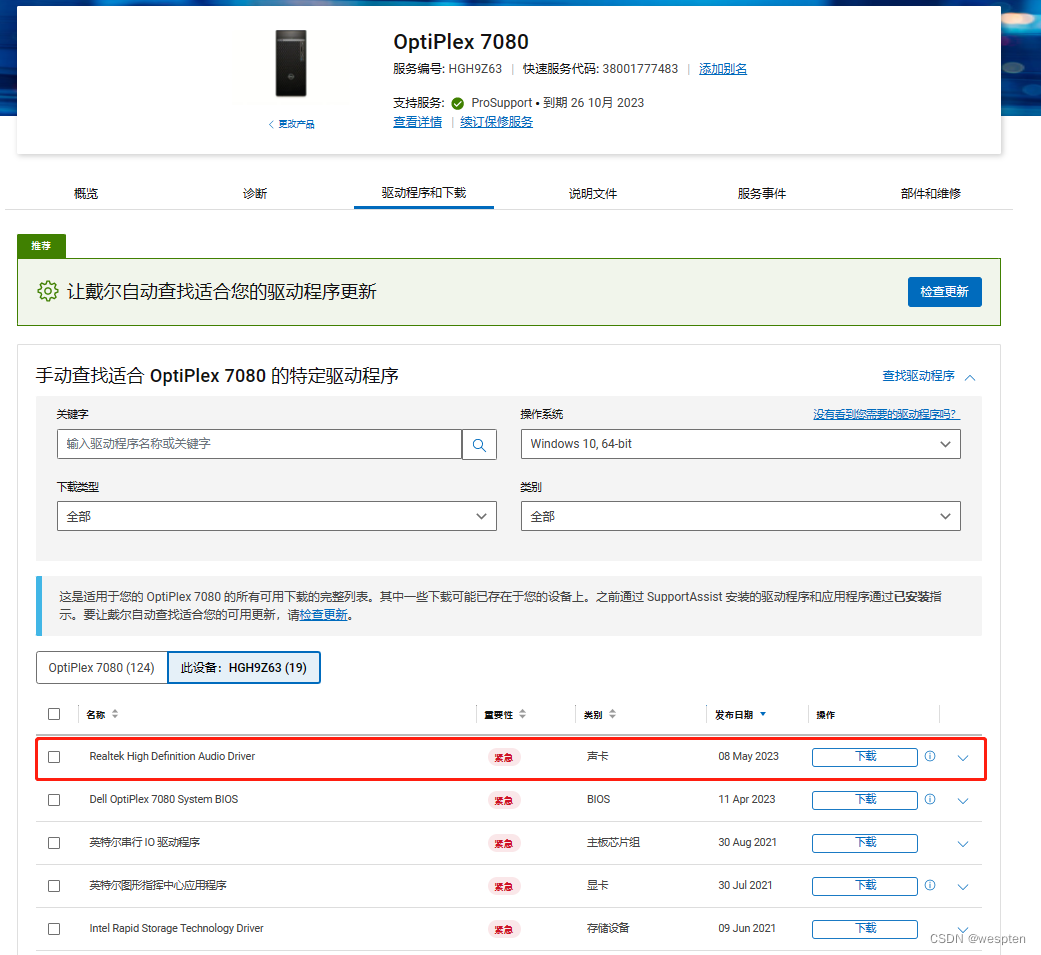Click the 续订保修服务 link
Screen dimensions: 1041x955
(x=497, y=122)
